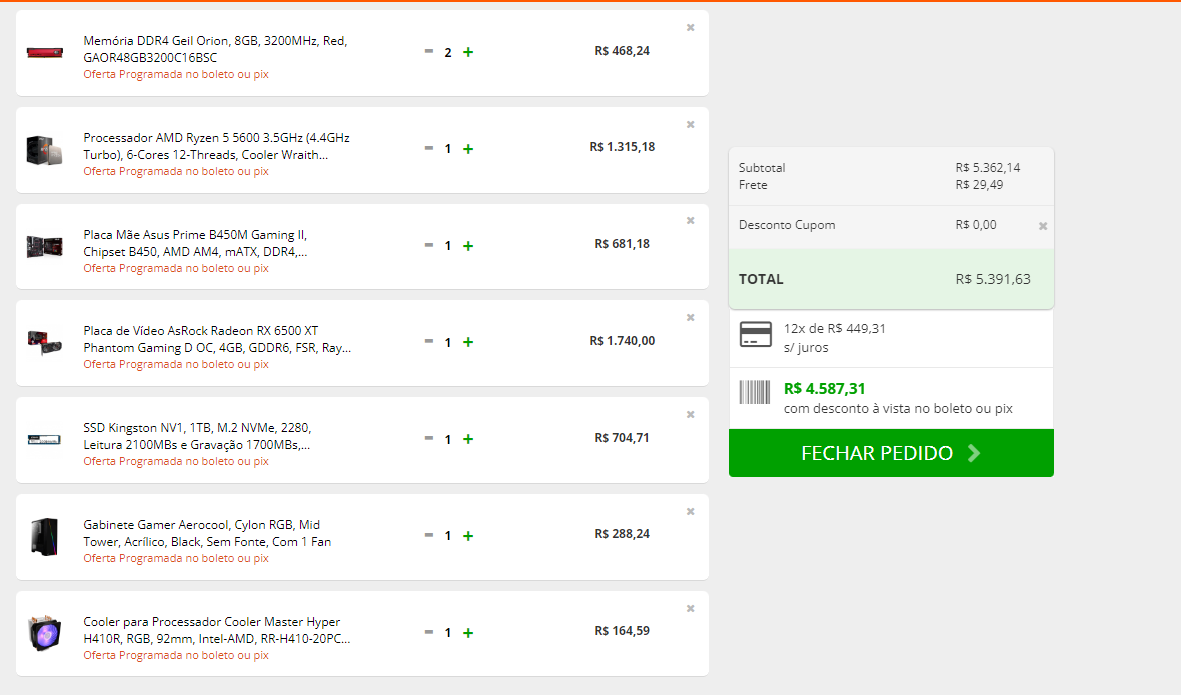Open Radeon RX 6500 XT product thumbnail
Viewport: 1181px width, 695px height.
point(44,343)
